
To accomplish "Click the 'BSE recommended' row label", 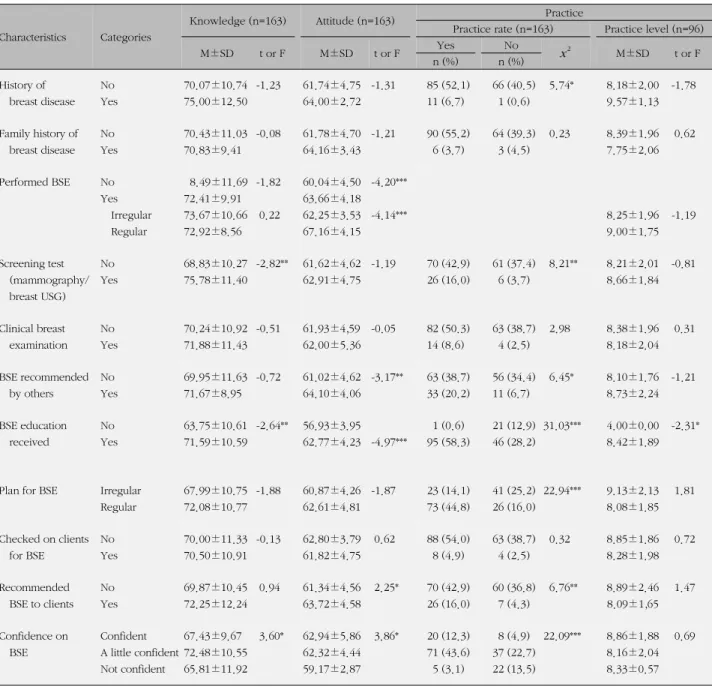I will click(44, 377).
